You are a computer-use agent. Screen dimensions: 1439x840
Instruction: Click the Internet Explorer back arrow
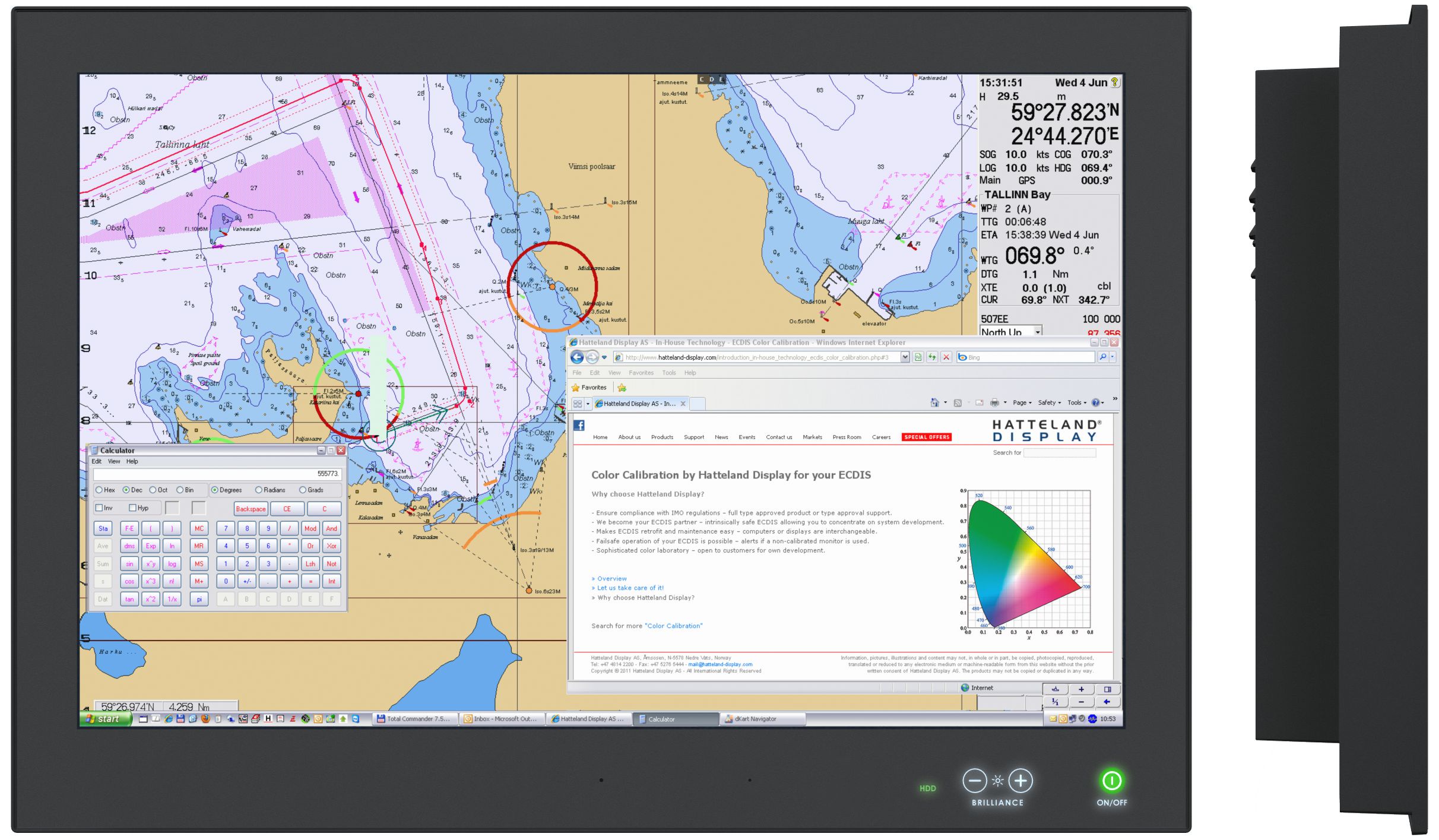coord(576,357)
